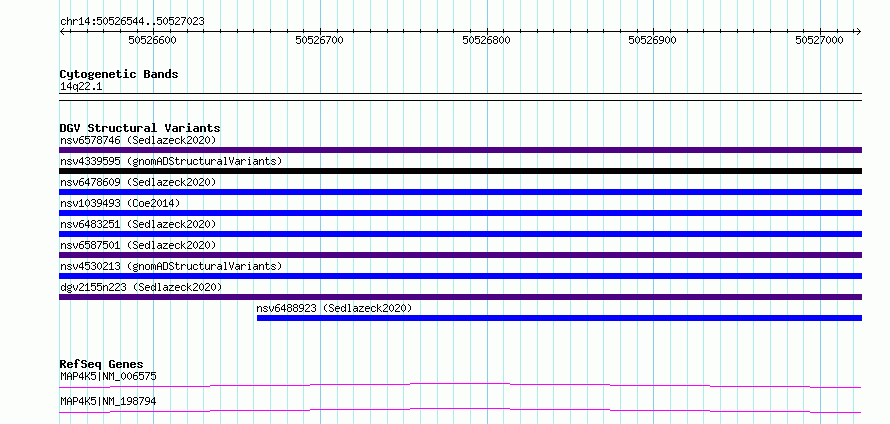Click the chr14:50526544..50527023 region label

[x=132, y=22]
